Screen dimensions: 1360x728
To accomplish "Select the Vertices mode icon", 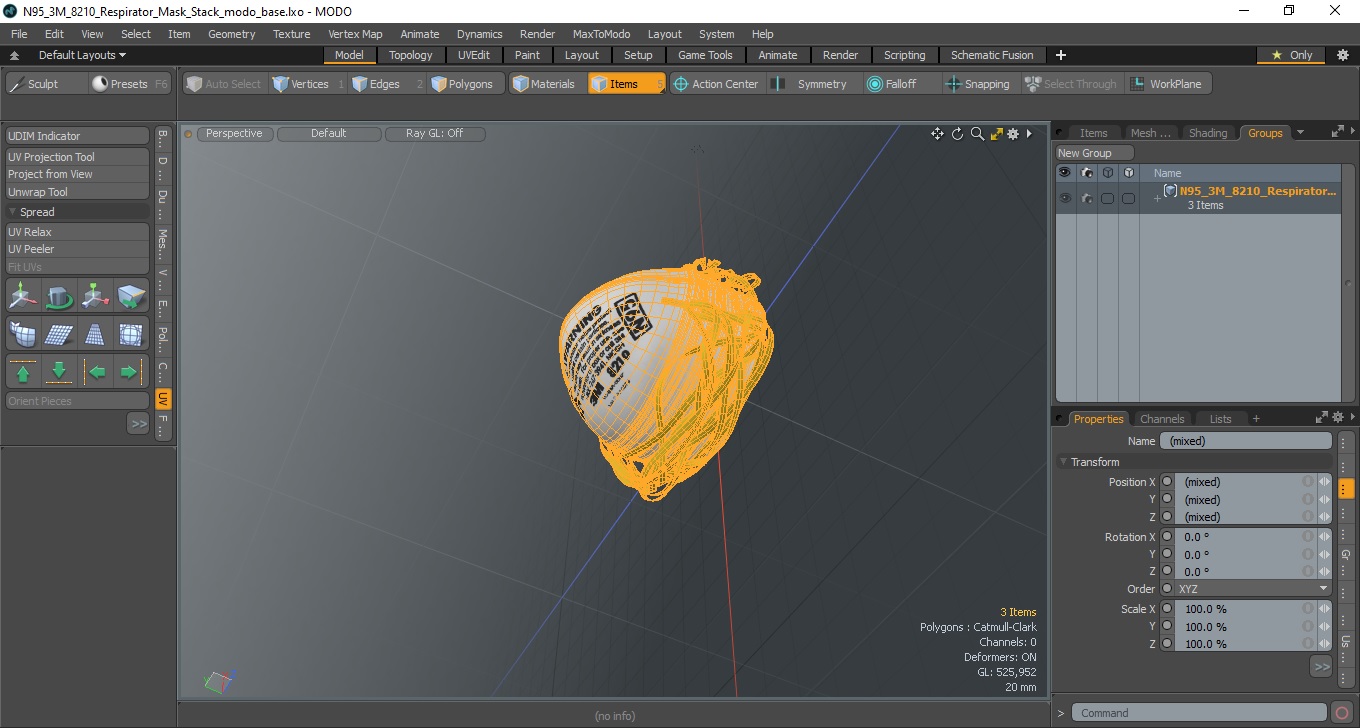I will click(x=281, y=84).
